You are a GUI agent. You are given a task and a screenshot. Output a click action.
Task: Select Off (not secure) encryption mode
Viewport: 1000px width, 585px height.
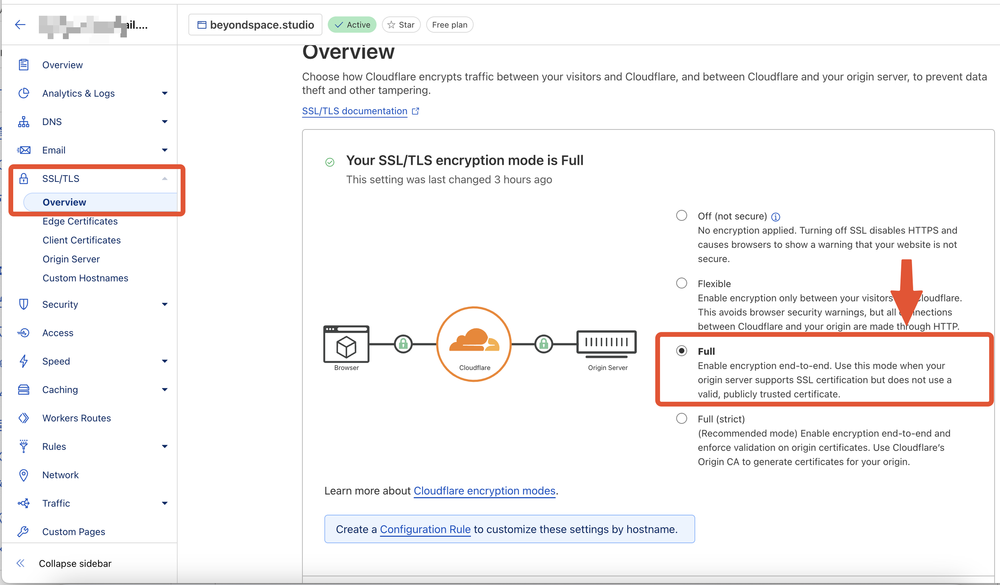681,216
